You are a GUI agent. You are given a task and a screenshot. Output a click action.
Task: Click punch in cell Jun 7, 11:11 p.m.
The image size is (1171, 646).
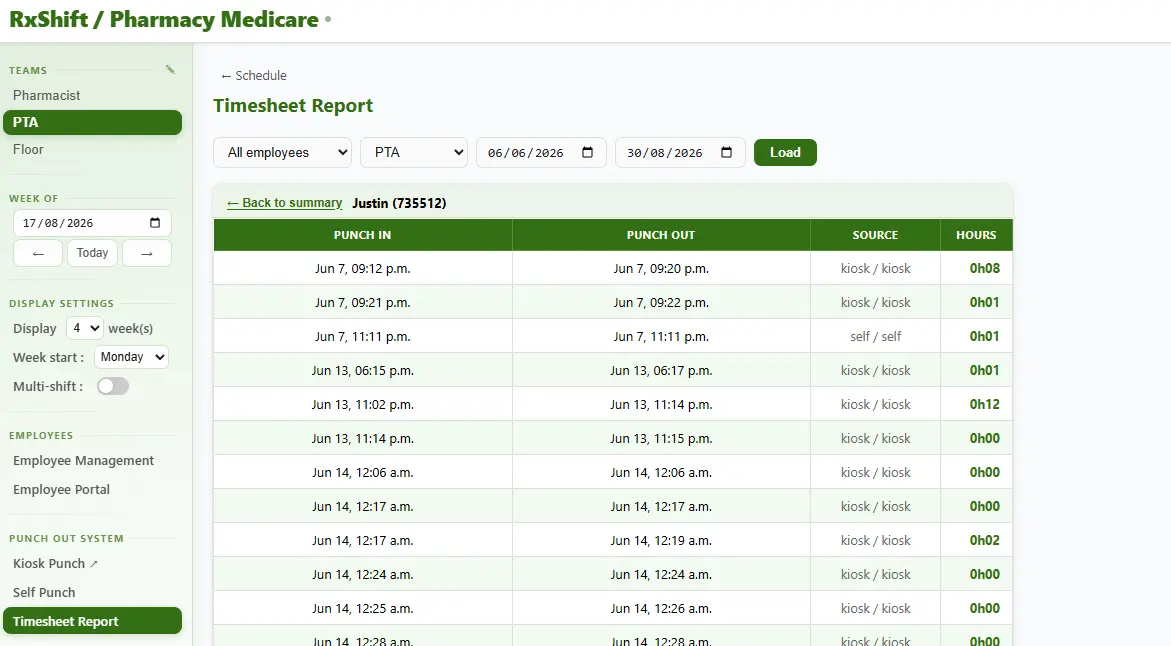click(x=362, y=337)
